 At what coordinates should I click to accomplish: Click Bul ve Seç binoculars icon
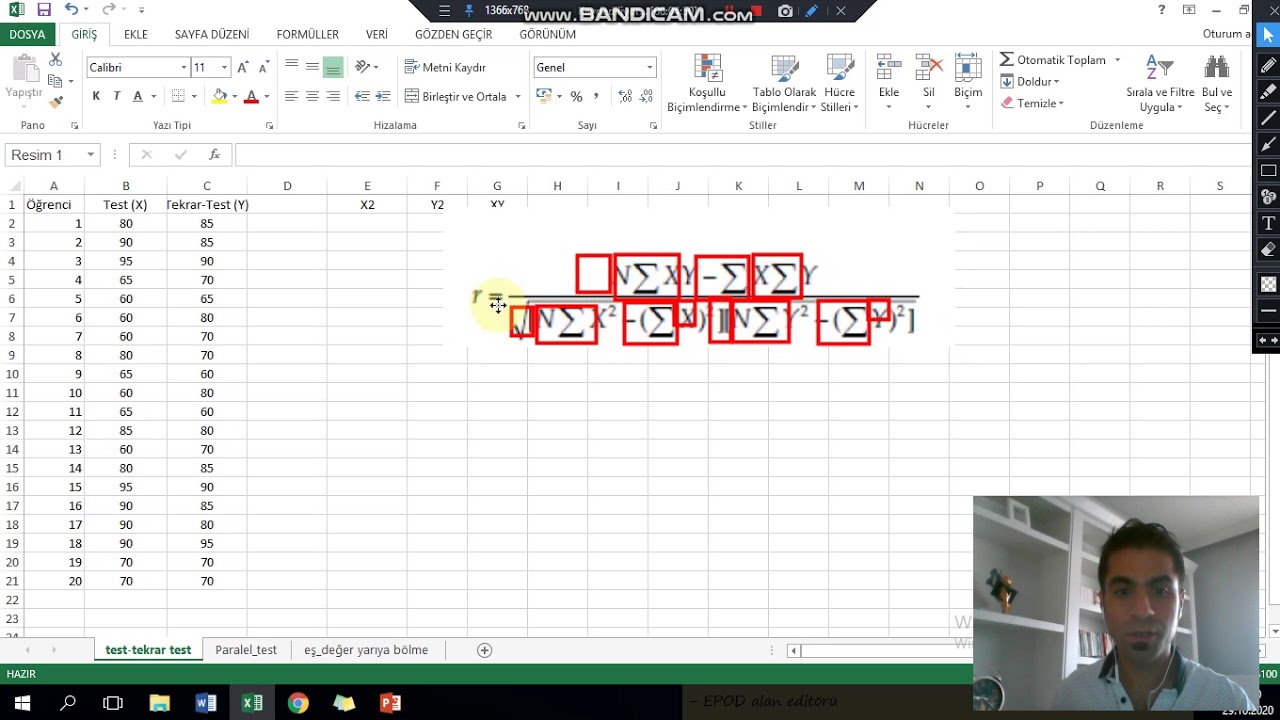[x=1217, y=68]
